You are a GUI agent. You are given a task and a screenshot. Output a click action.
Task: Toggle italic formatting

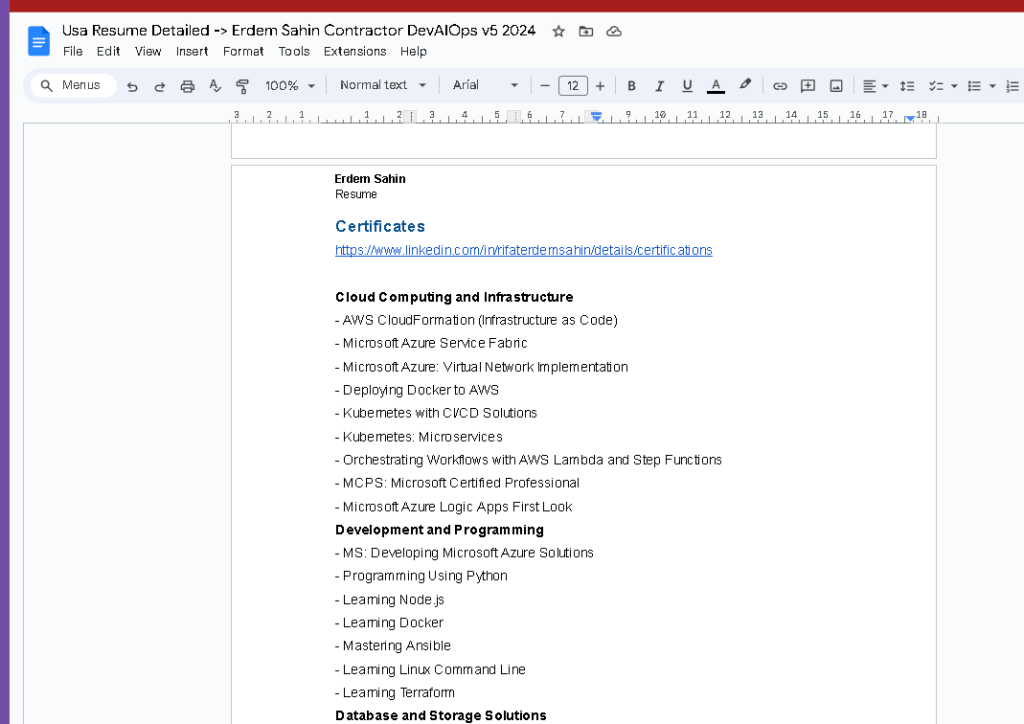pos(660,86)
